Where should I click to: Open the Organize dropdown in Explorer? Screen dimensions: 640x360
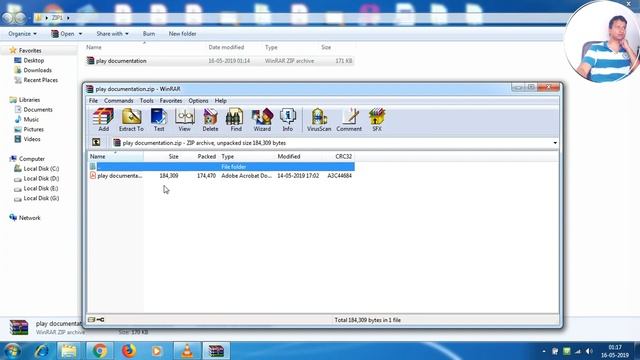pos(22,34)
